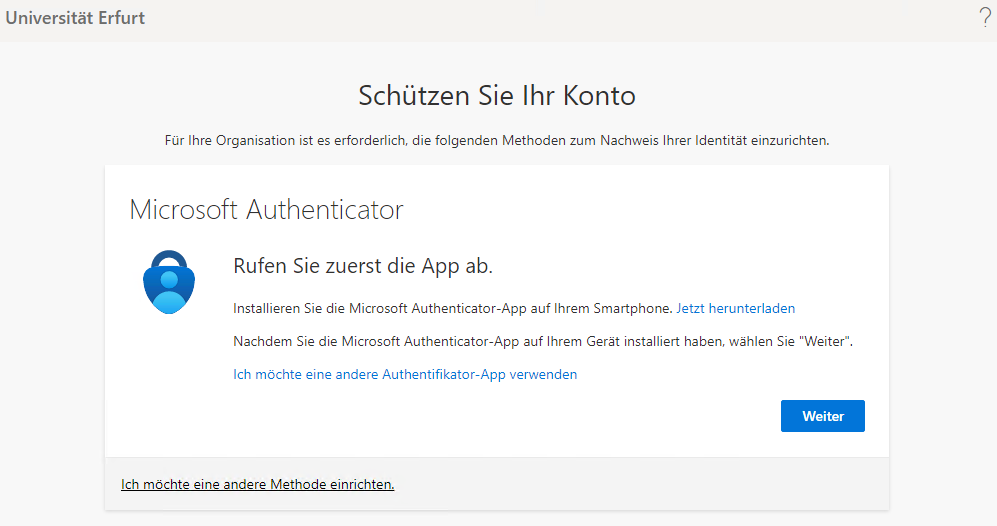
Task: Click empty space in top header bar
Action: (x=550, y=18)
